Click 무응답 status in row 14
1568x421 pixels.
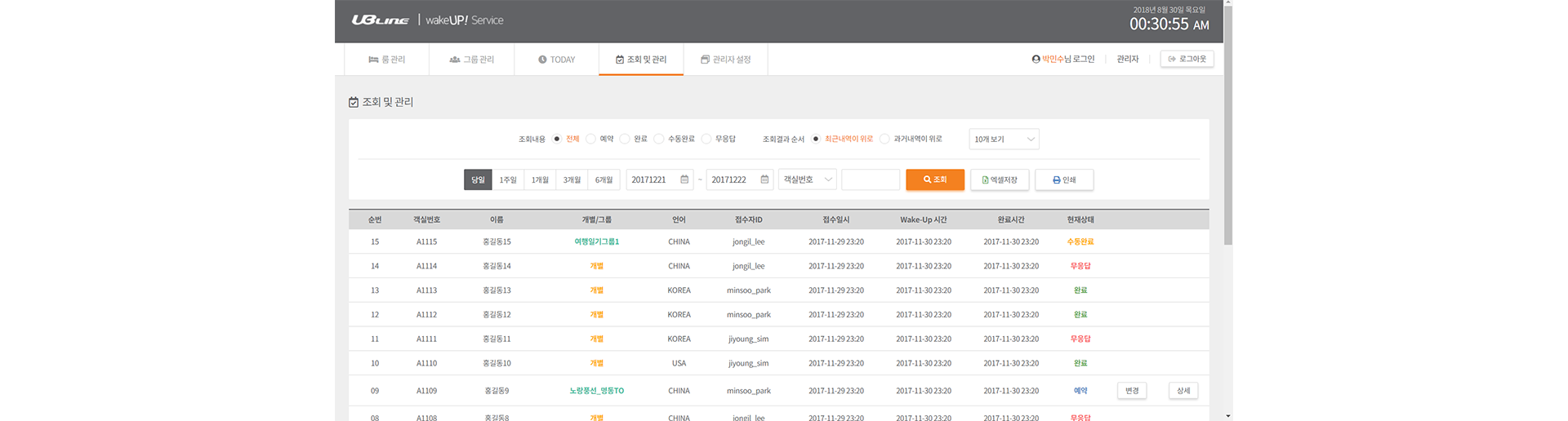(x=1080, y=266)
